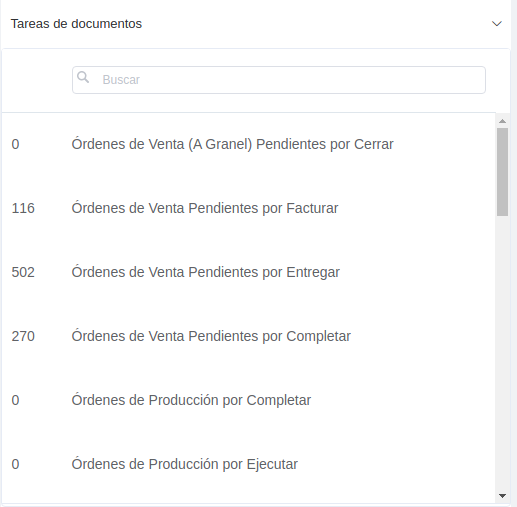The width and height of the screenshot is (517, 507).
Task: Click the count 502 for Pendientes por Entregar
Action: coord(23,272)
